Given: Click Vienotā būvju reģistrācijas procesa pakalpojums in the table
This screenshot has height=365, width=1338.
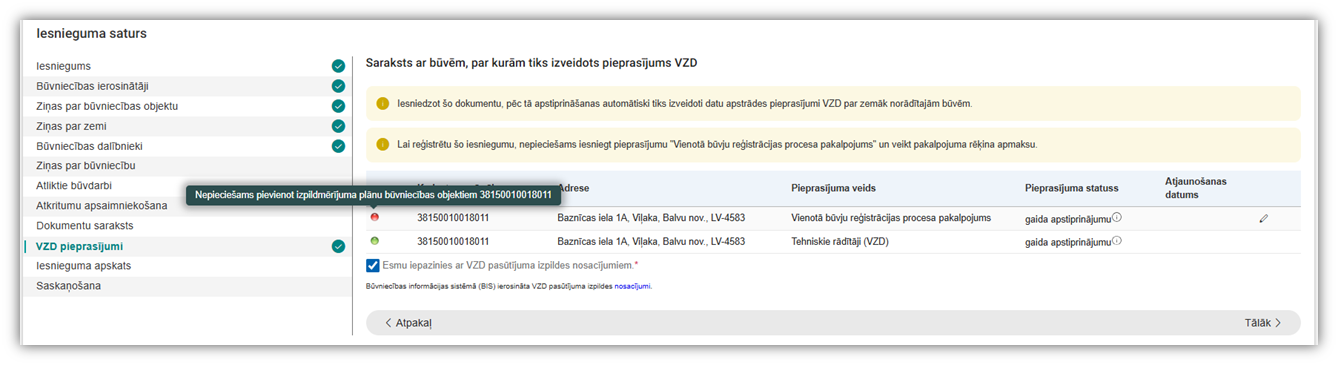Looking at the screenshot, I should pyautogui.click(x=891, y=217).
